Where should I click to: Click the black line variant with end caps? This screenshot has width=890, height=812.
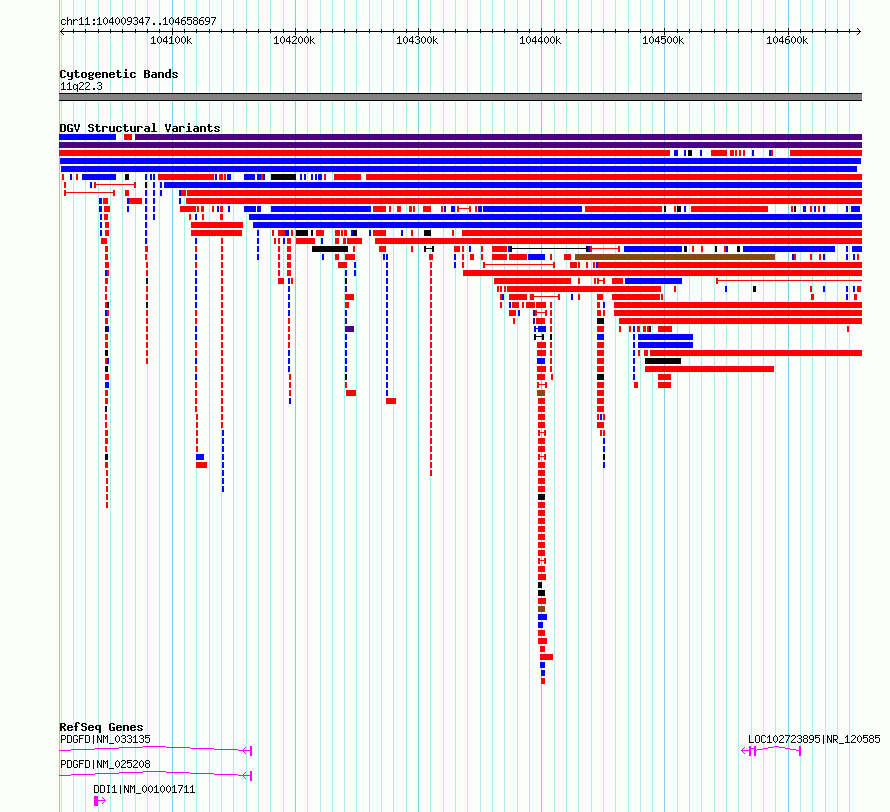(x=549, y=249)
